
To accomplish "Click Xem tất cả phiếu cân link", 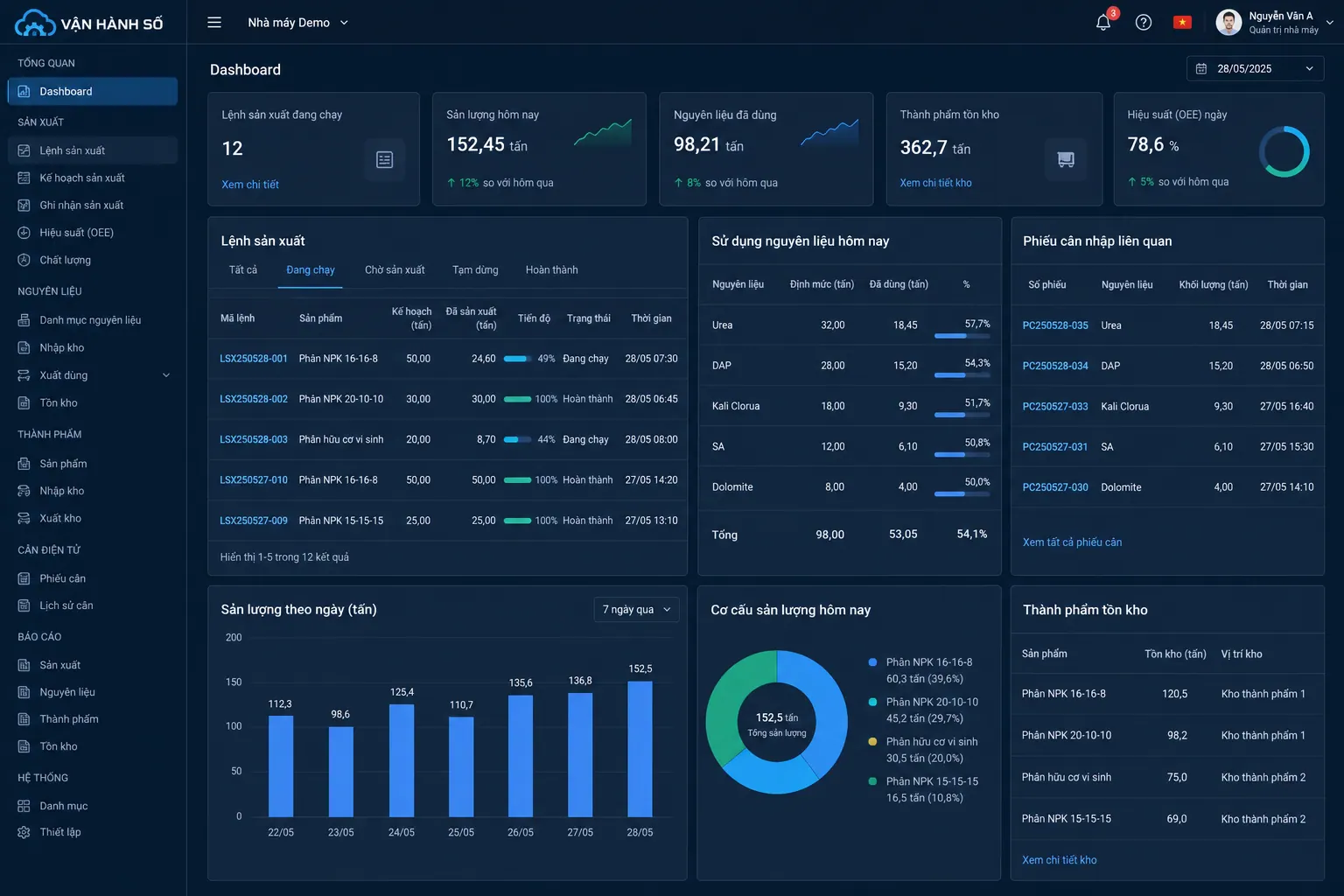I will [x=1072, y=542].
